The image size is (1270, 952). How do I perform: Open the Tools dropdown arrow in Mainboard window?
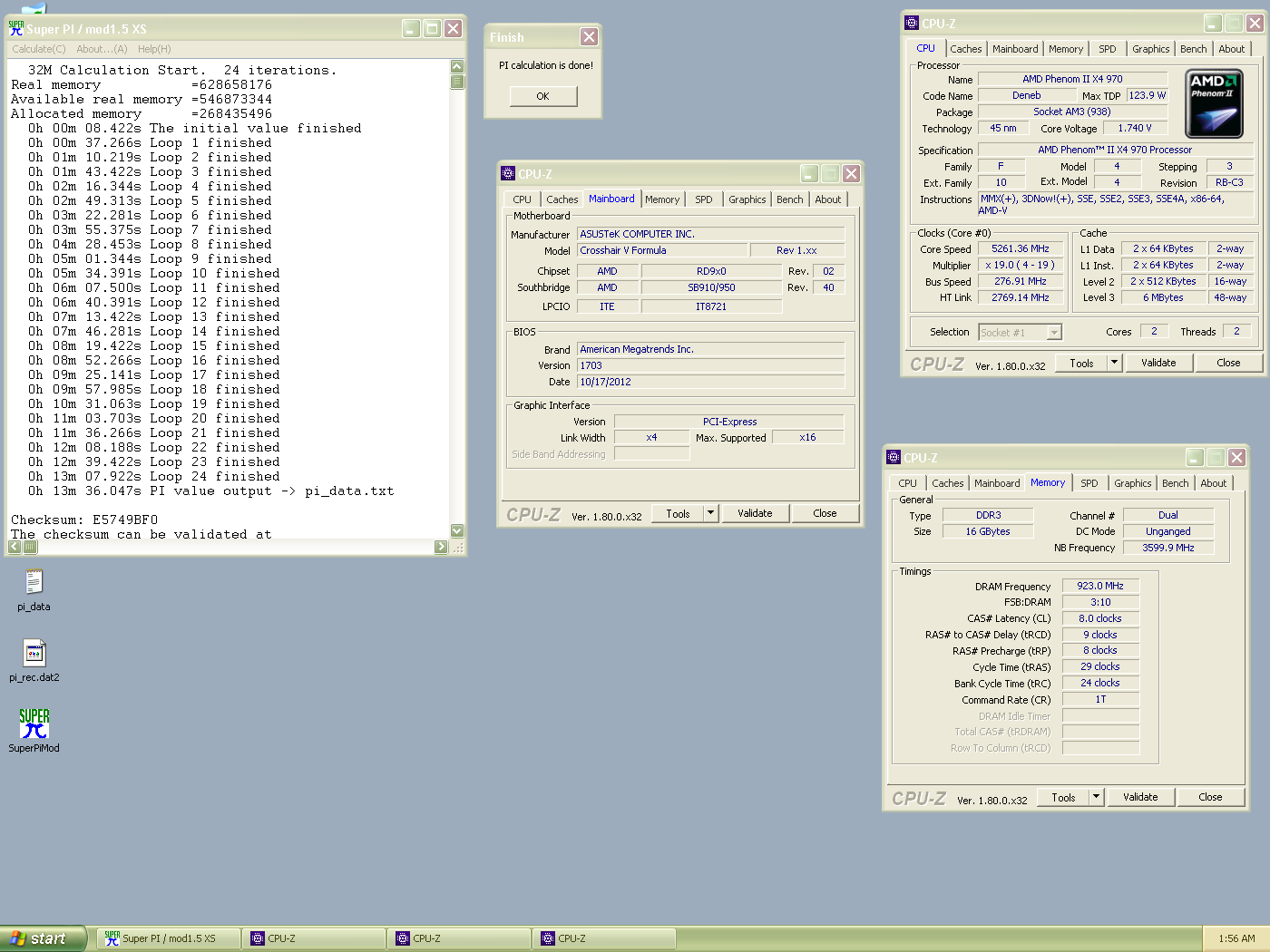click(x=711, y=513)
